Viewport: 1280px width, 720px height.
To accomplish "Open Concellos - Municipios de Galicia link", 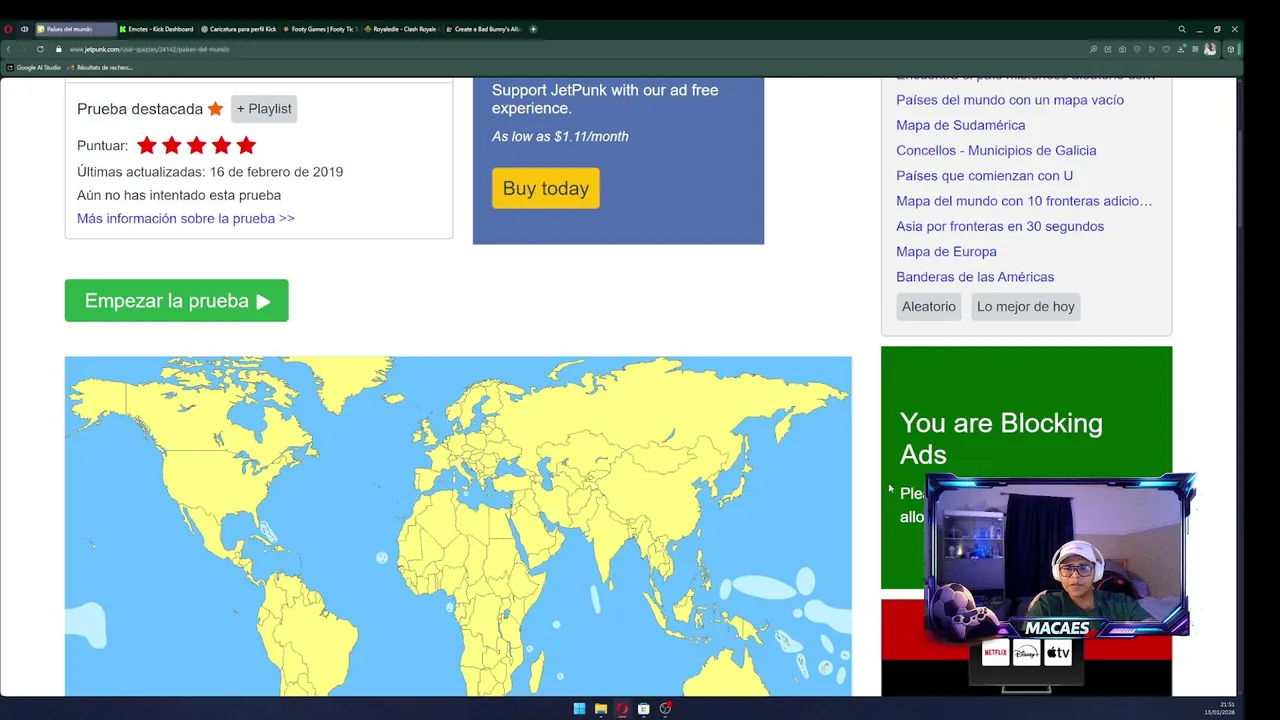I will click(x=996, y=150).
